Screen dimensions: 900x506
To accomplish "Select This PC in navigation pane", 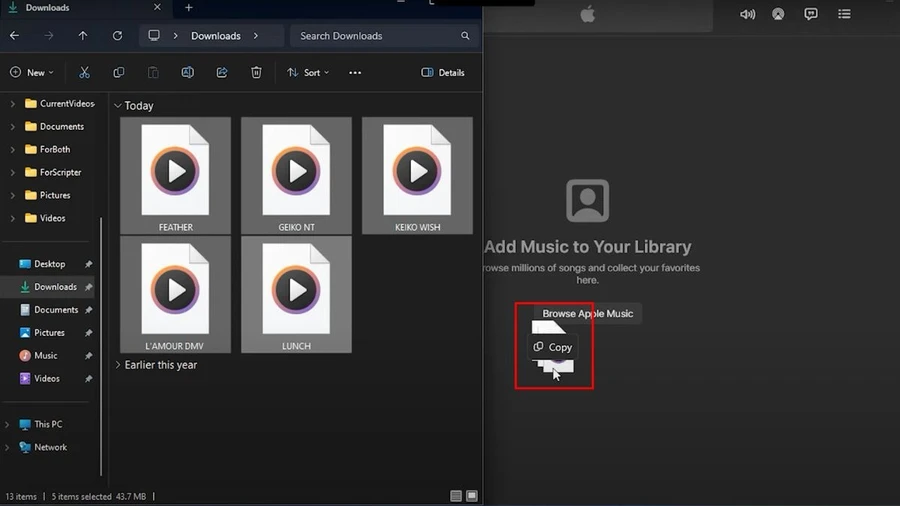I will click(x=48, y=425).
